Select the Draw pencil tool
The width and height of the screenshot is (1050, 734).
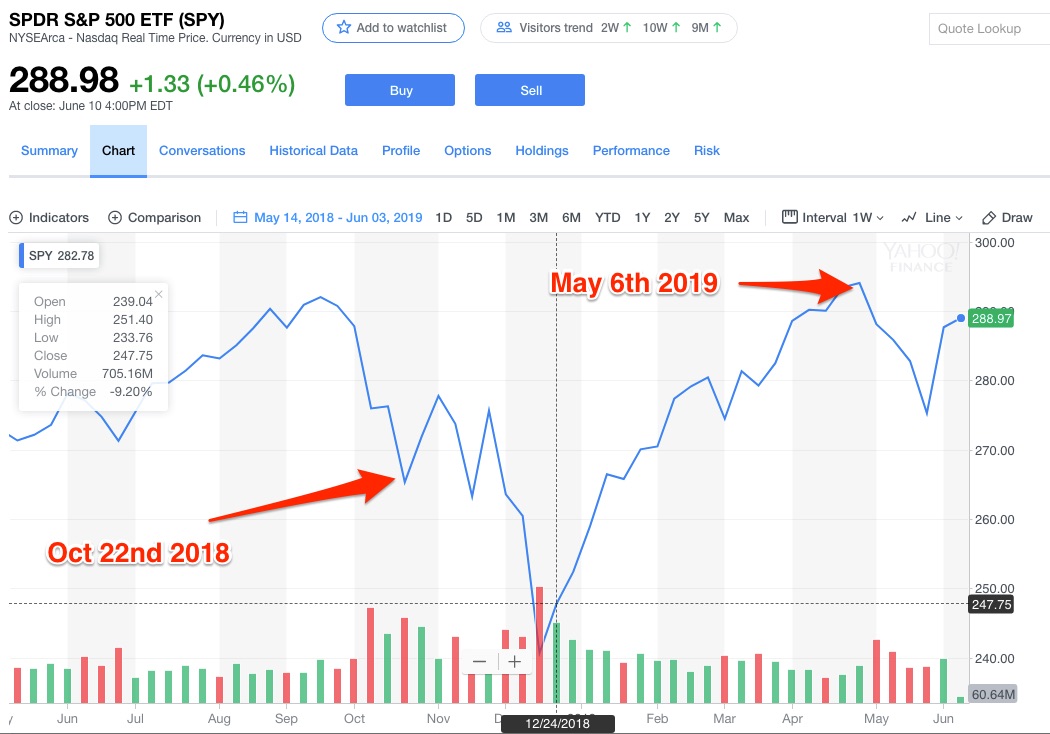click(x=989, y=217)
